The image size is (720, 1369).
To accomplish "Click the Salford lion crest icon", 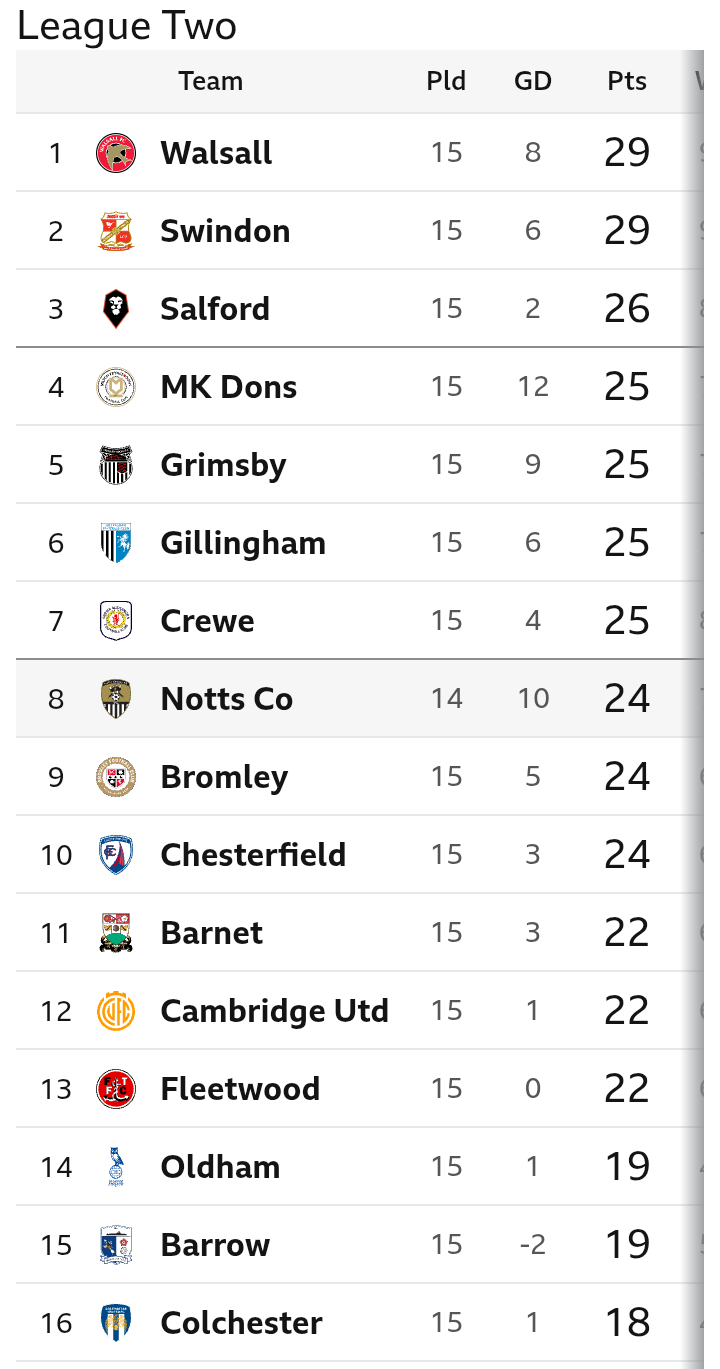I will click(x=116, y=309).
